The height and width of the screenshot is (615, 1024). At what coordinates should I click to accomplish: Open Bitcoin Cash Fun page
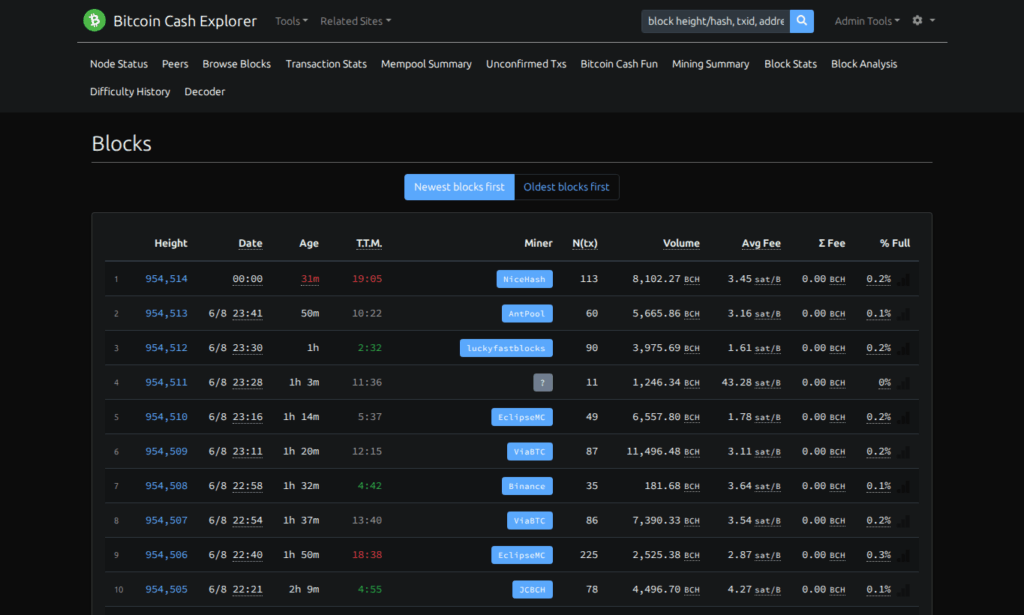(619, 64)
